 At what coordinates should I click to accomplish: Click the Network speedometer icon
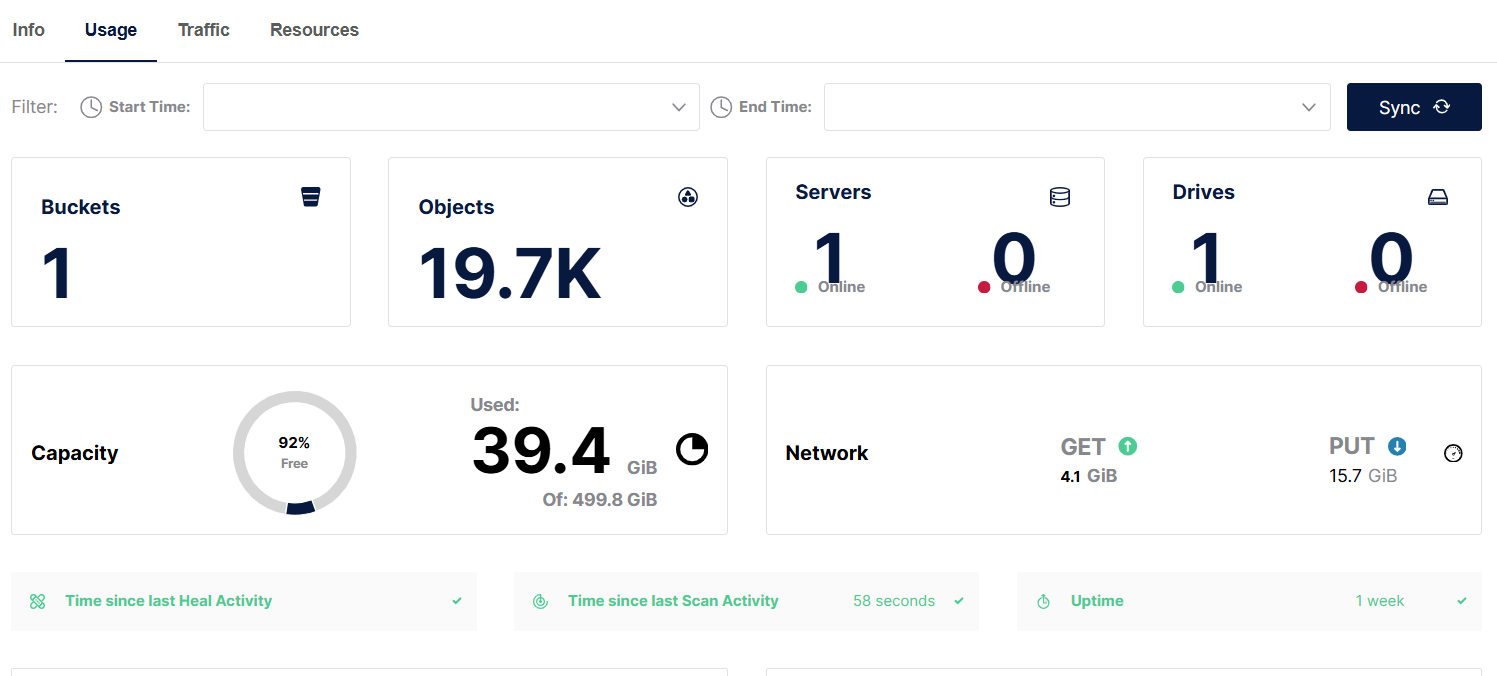[1454, 453]
